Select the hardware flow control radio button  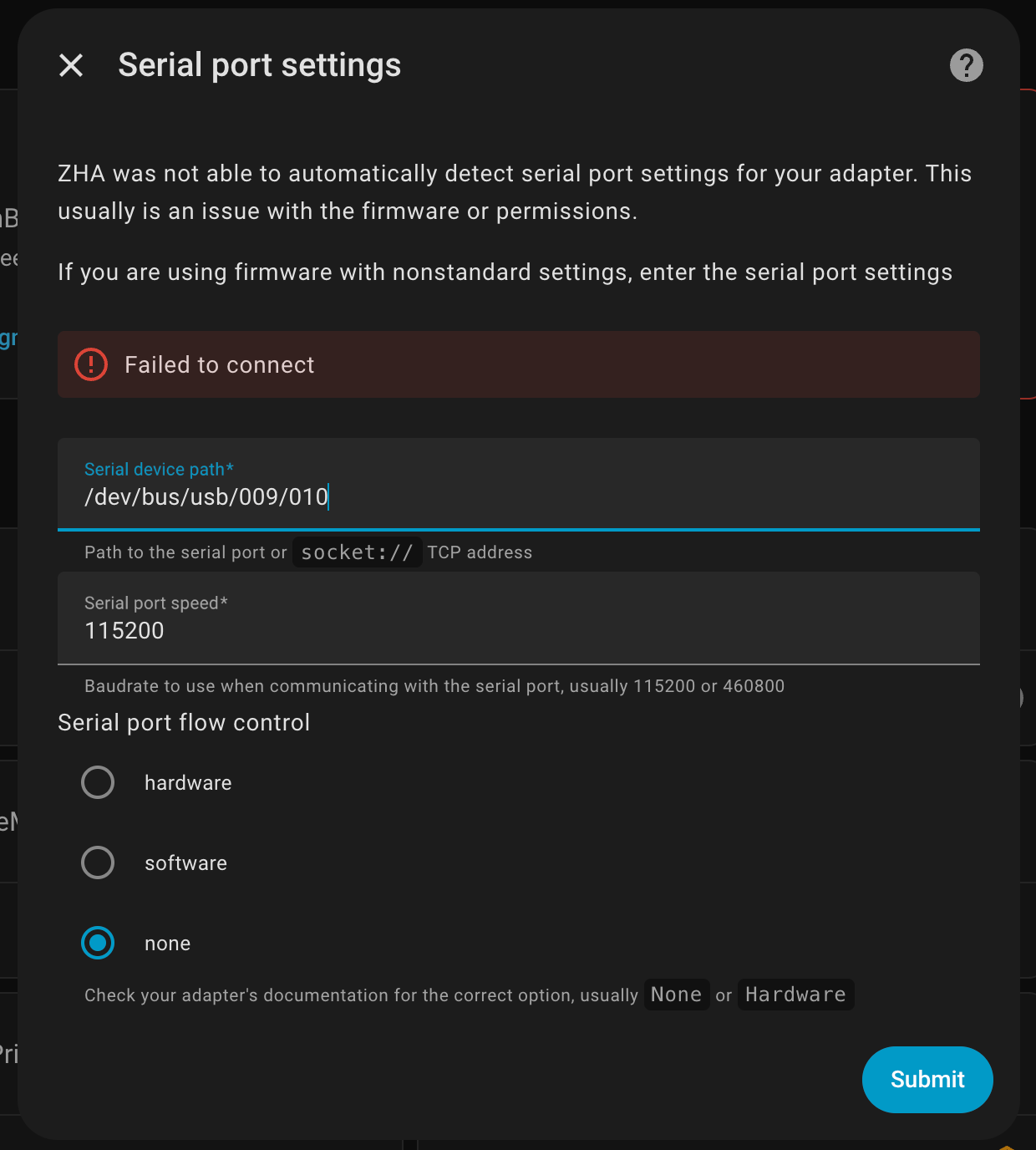point(98,782)
